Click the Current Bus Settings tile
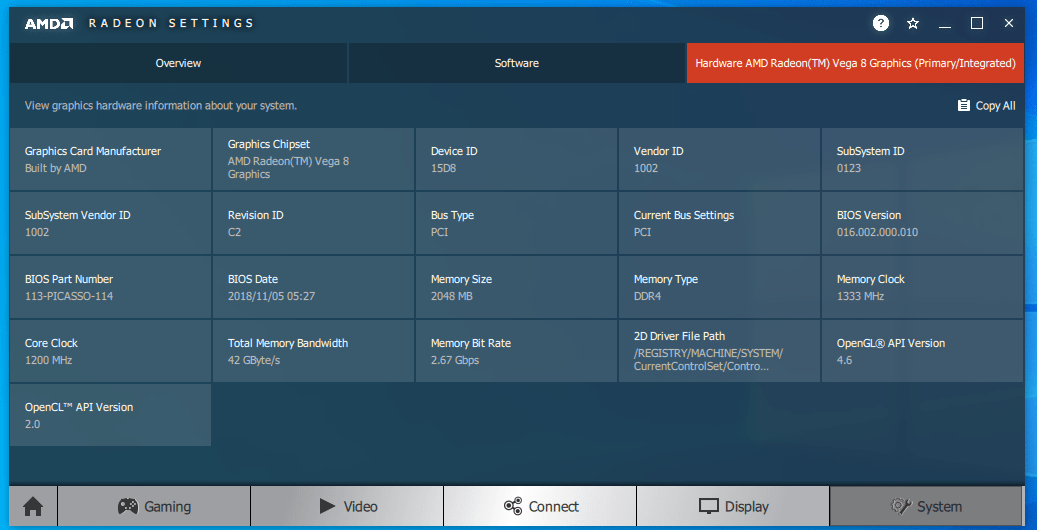This screenshot has width=1037, height=530. pyautogui.click(x=720, y=223)
